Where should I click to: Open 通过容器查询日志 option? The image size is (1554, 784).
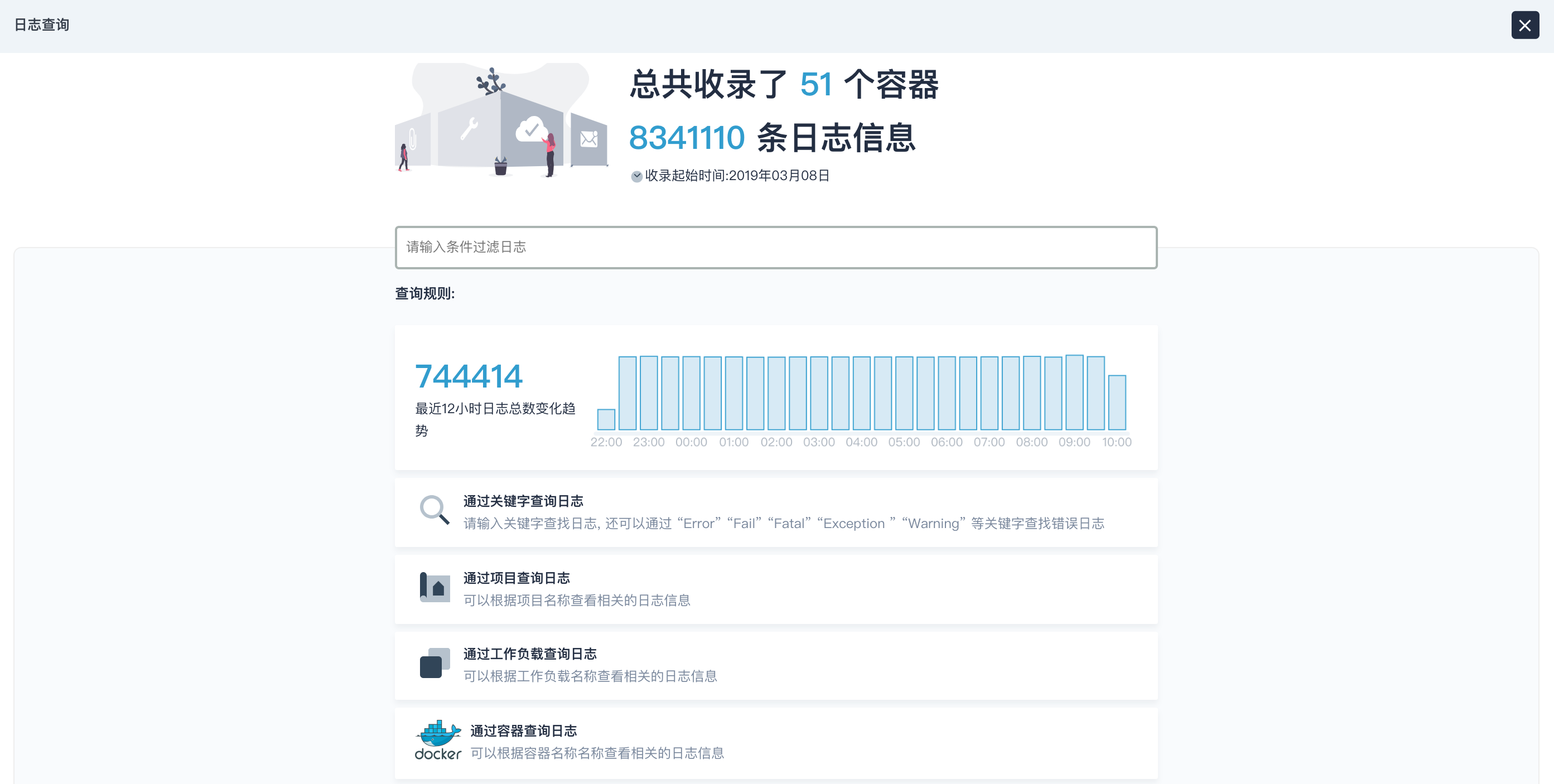523,731
